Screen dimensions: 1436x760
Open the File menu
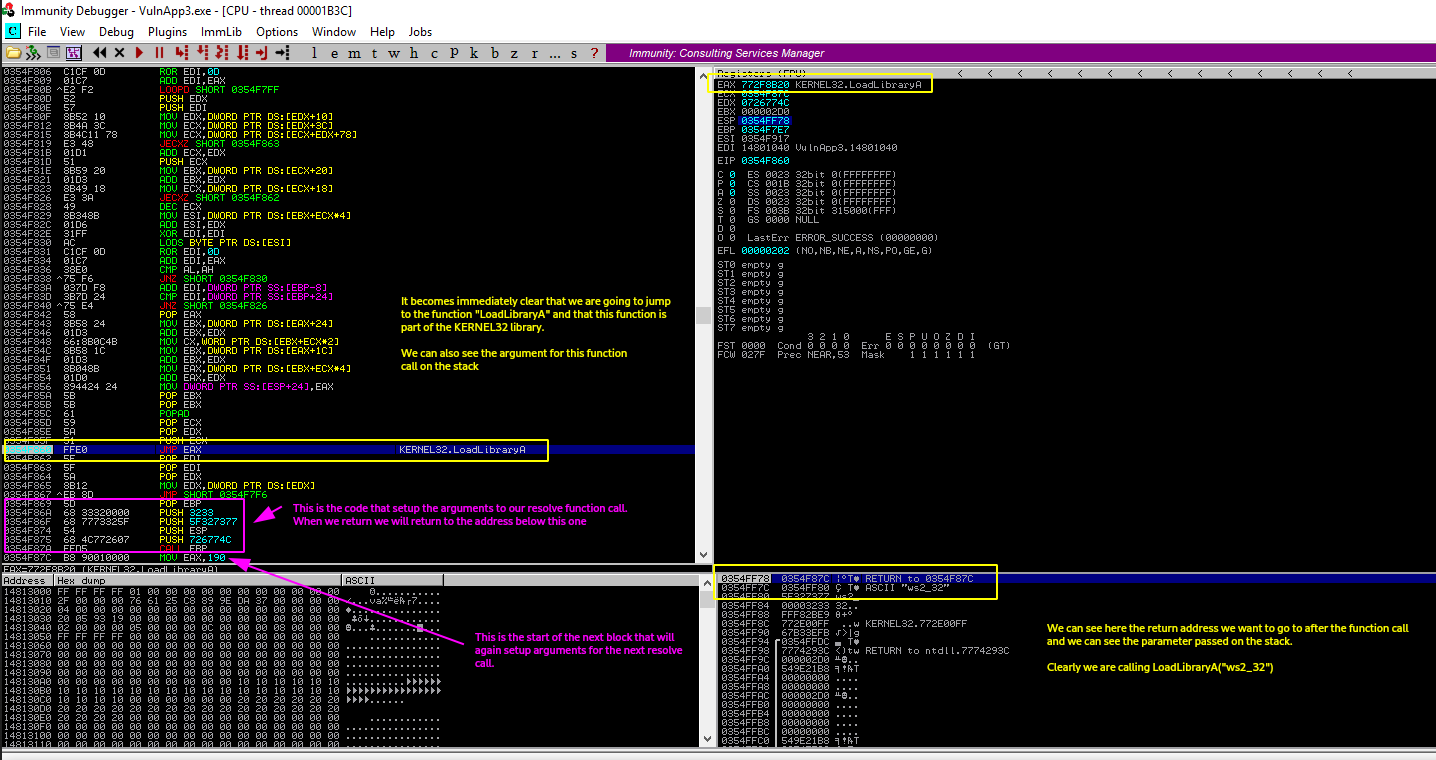click(37, 32)
